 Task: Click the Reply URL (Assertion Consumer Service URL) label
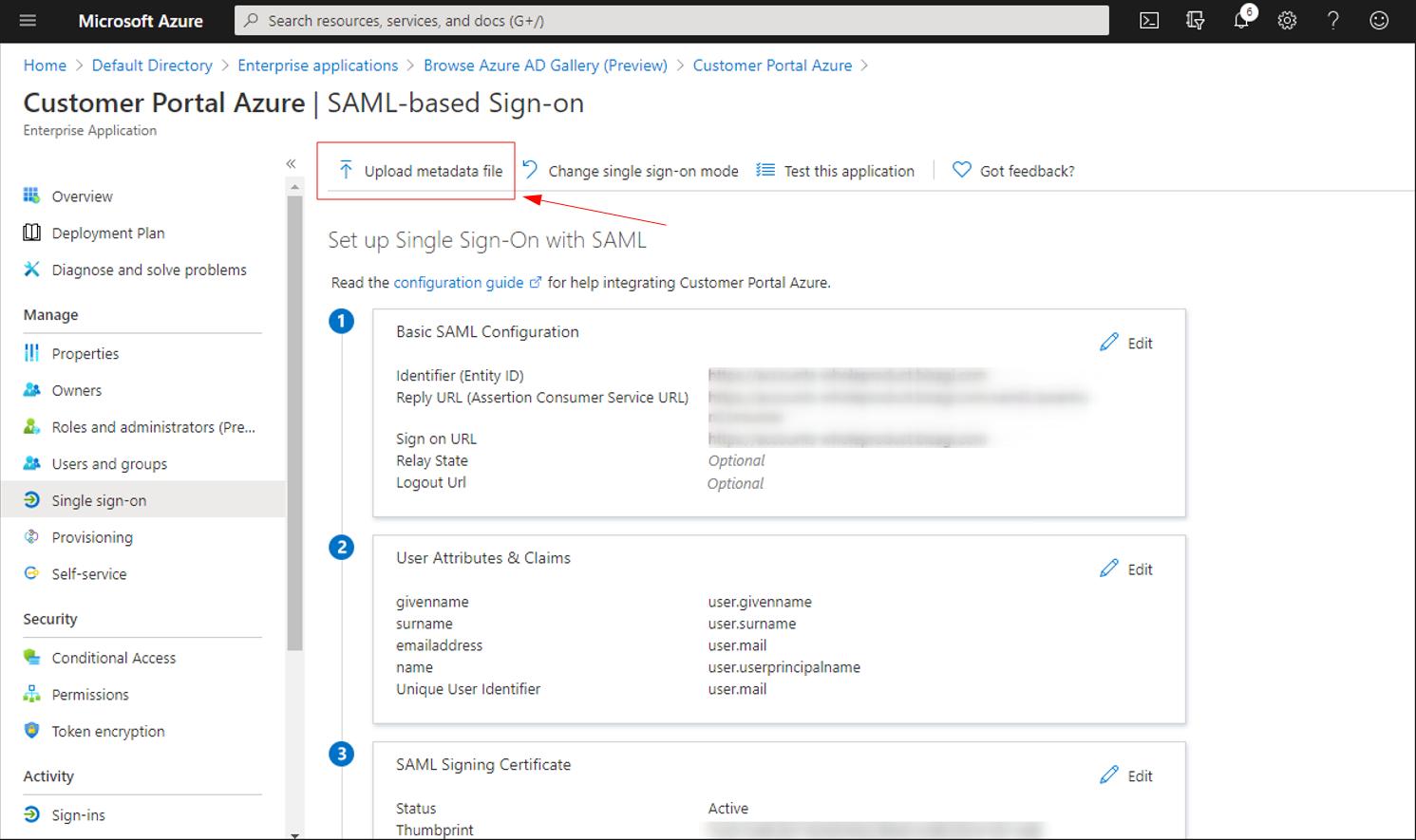point(542,398)
